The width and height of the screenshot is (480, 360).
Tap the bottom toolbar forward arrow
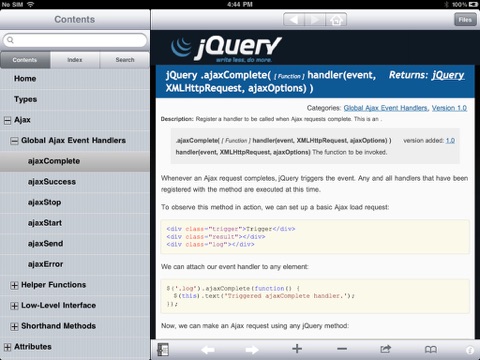(x=252, y=350)
